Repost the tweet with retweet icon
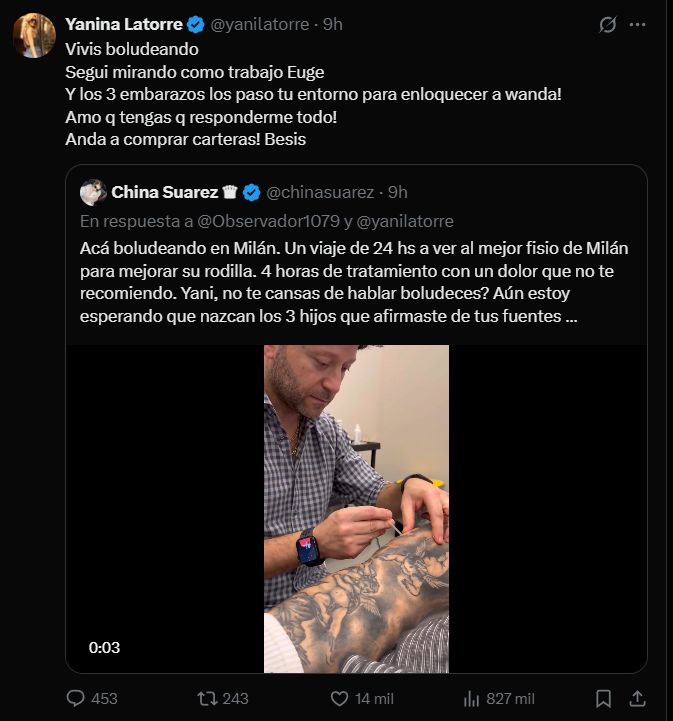The height and width of the screenshot is (721, 673). click(207, 698)
